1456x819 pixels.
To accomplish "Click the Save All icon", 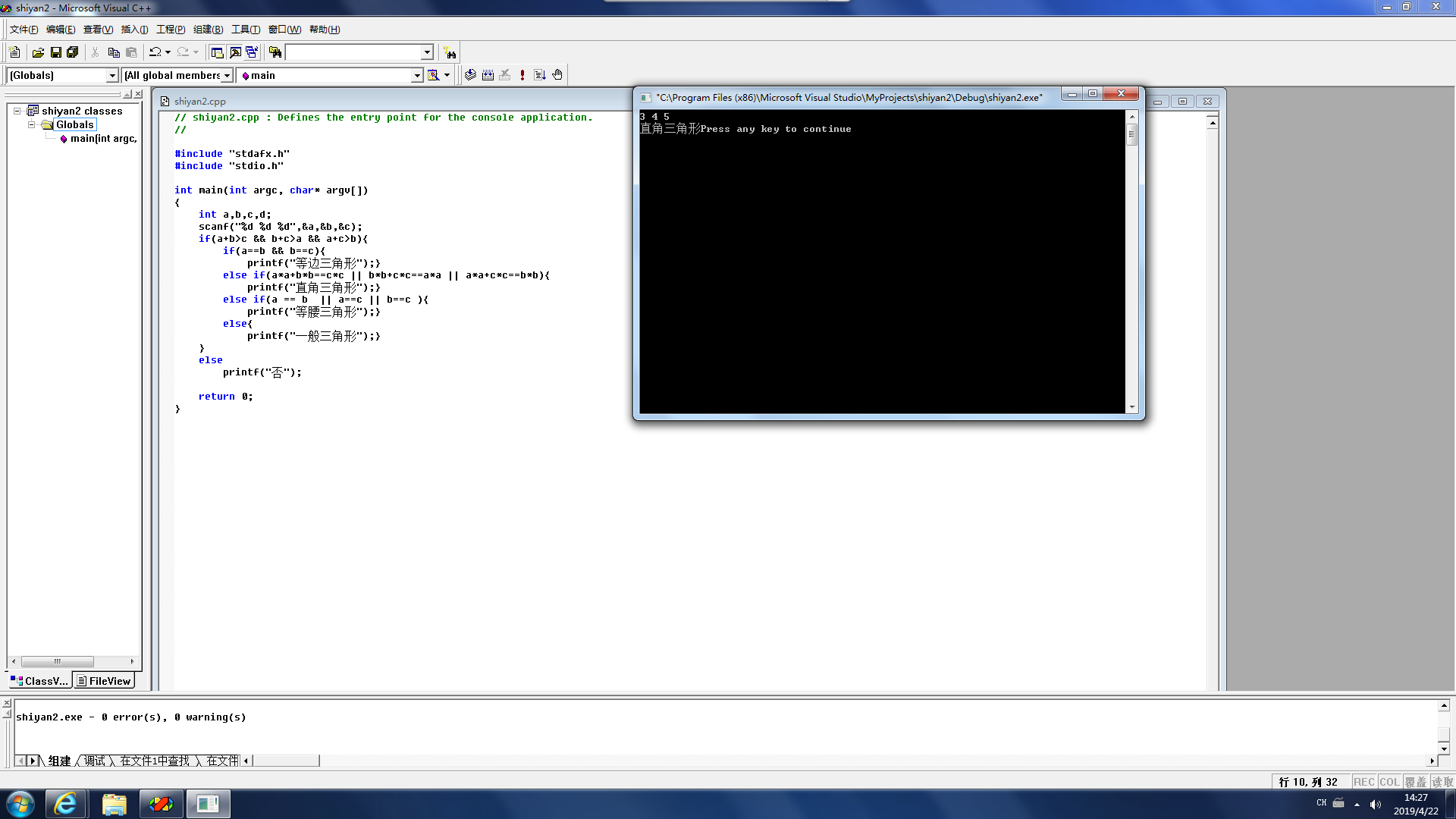I will 73,52.
